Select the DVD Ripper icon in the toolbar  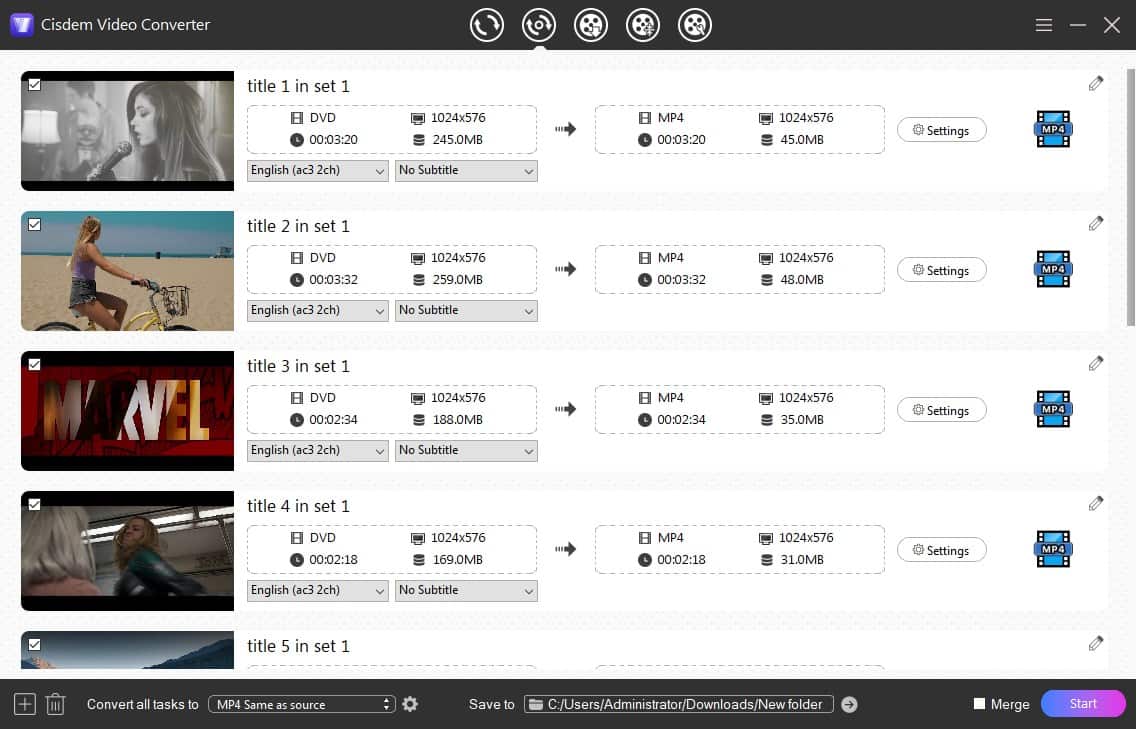click(x=539, y=25)
